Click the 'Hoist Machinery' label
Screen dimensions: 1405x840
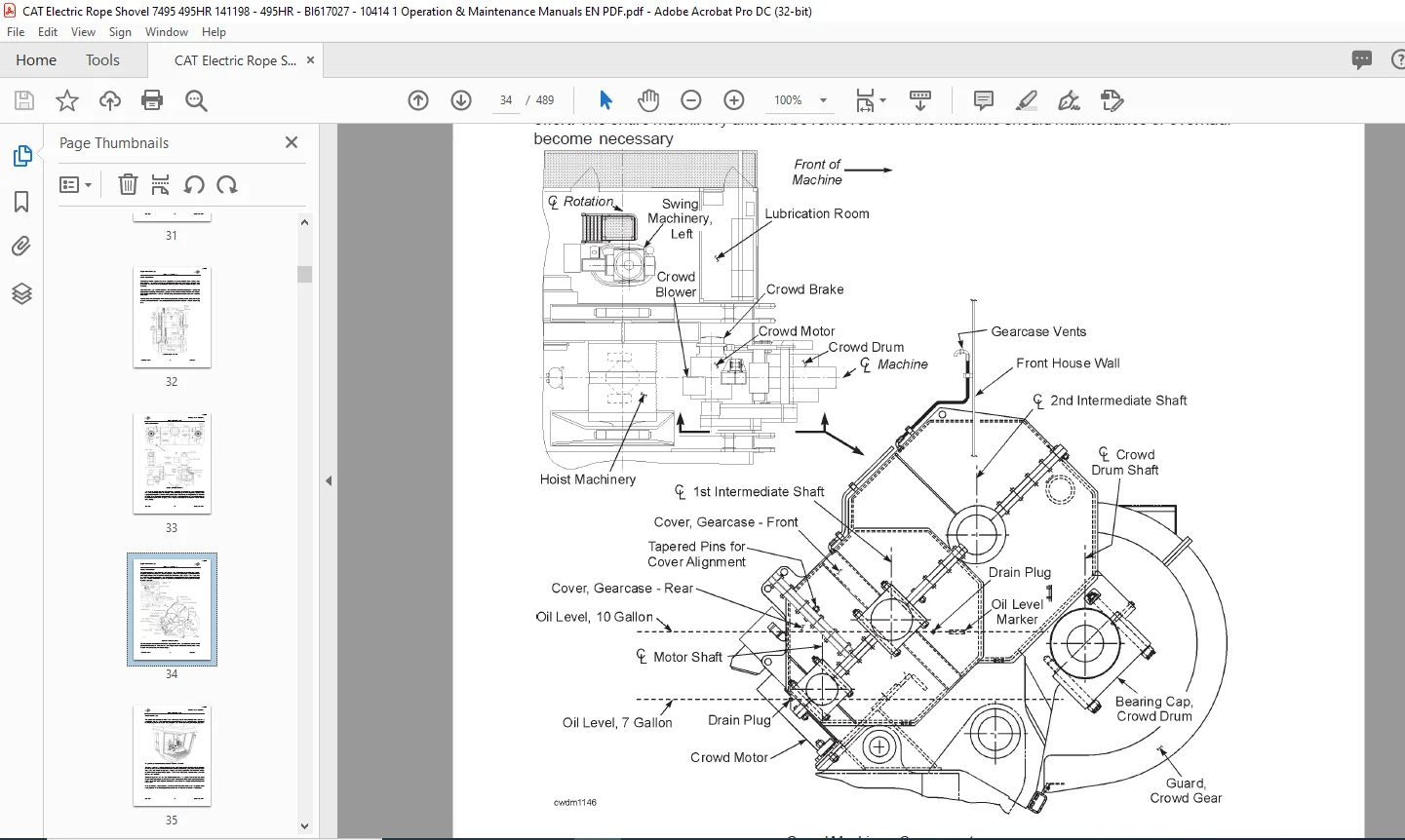pyautogui.click(x=588, y=479)
